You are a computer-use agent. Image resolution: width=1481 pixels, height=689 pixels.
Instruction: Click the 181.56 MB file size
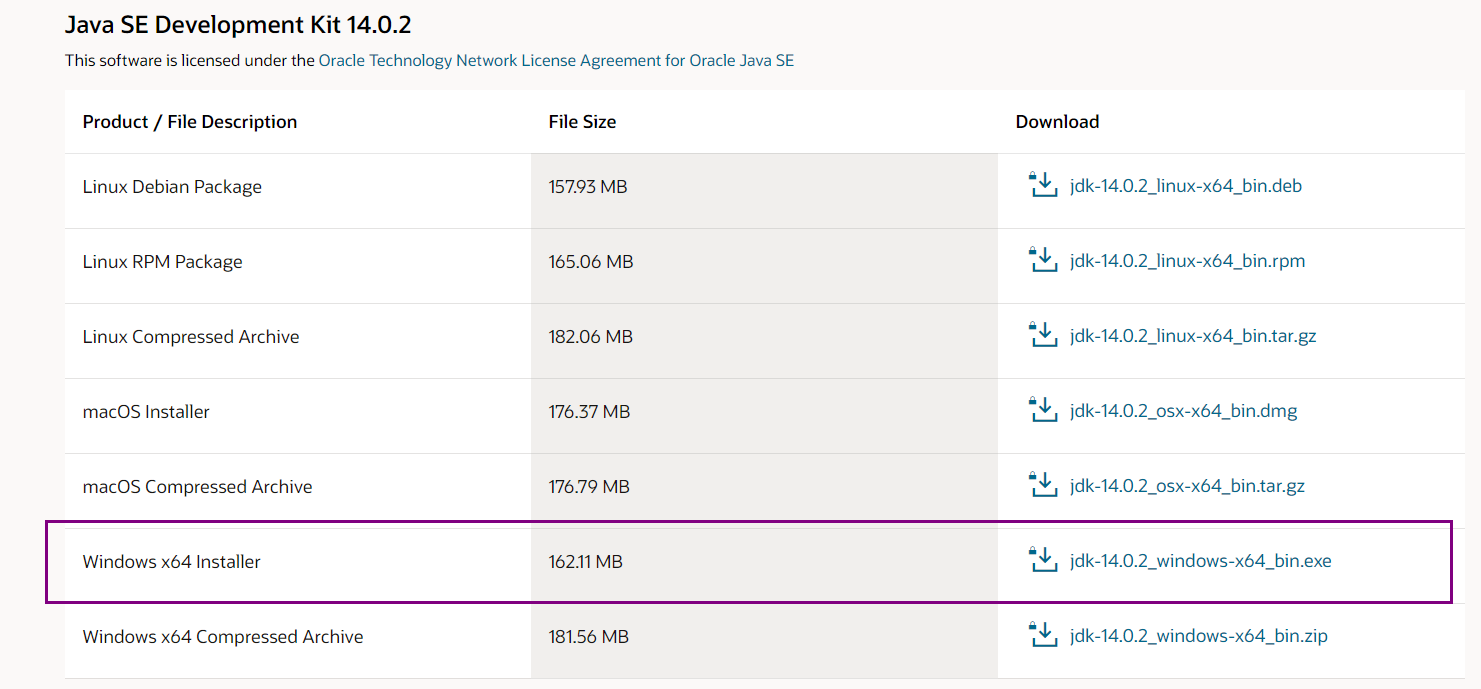[x=588, y=637]
